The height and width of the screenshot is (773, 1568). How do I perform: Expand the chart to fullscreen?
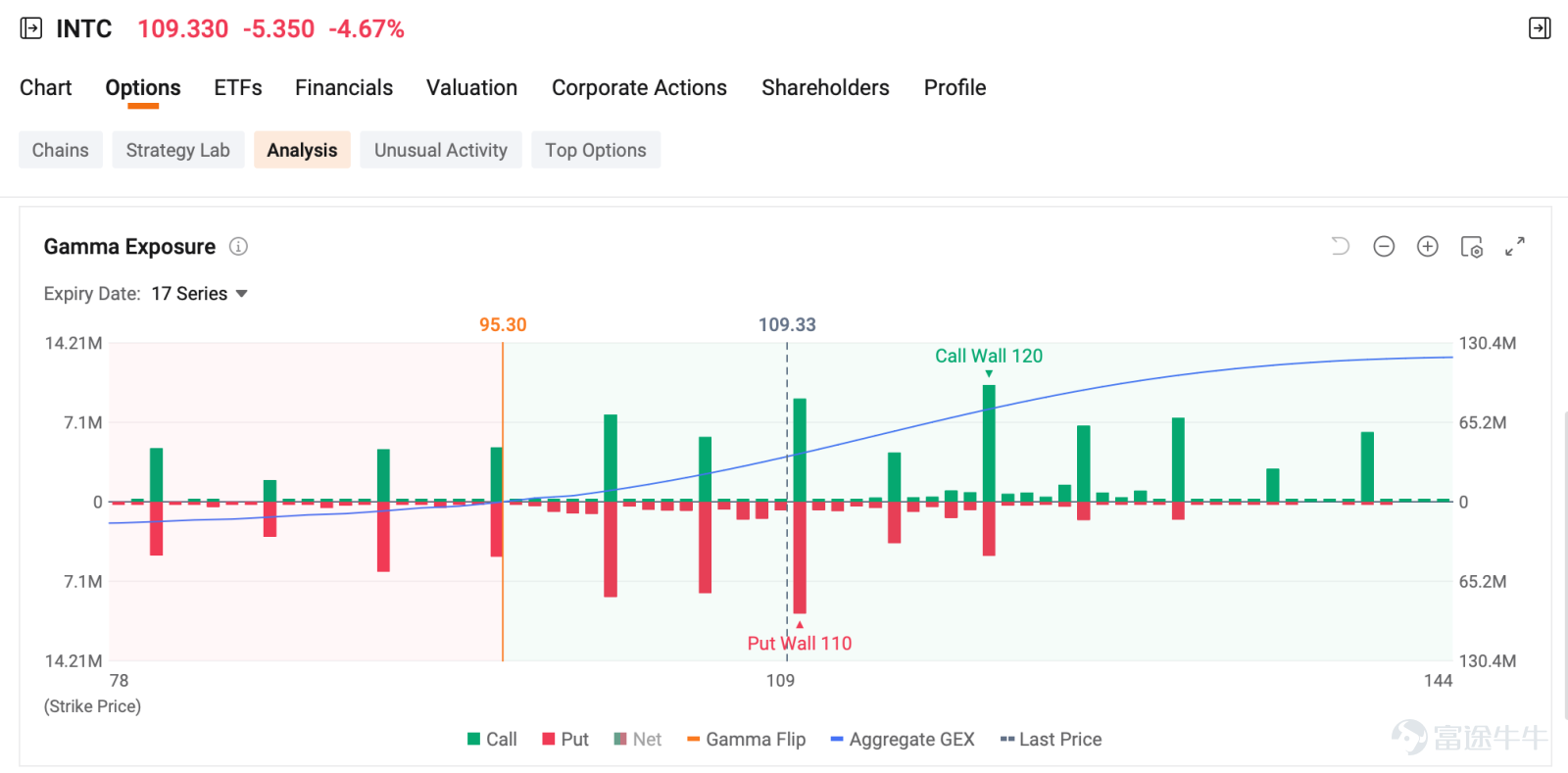coord(1515,247)
